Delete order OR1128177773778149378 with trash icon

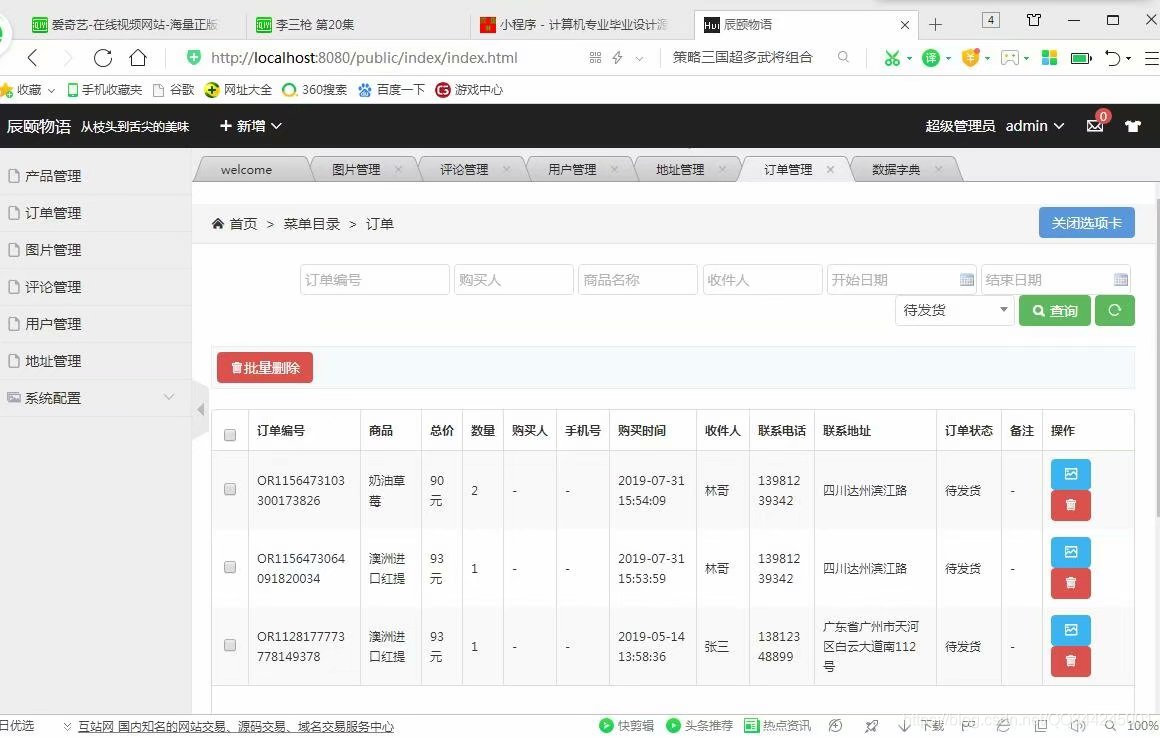coord(1070,661)
